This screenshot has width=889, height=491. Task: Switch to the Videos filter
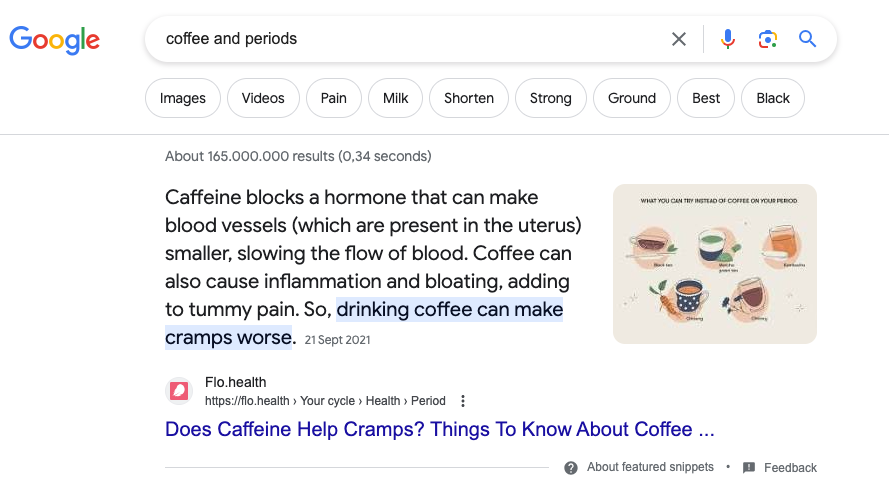tap(263, 98)
